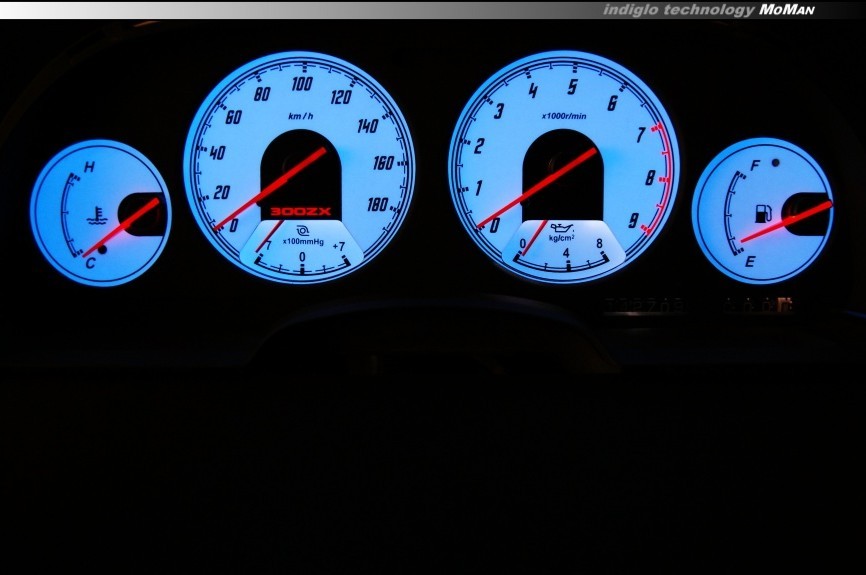Click the 20 mark on the speedometer

(221, 192)
